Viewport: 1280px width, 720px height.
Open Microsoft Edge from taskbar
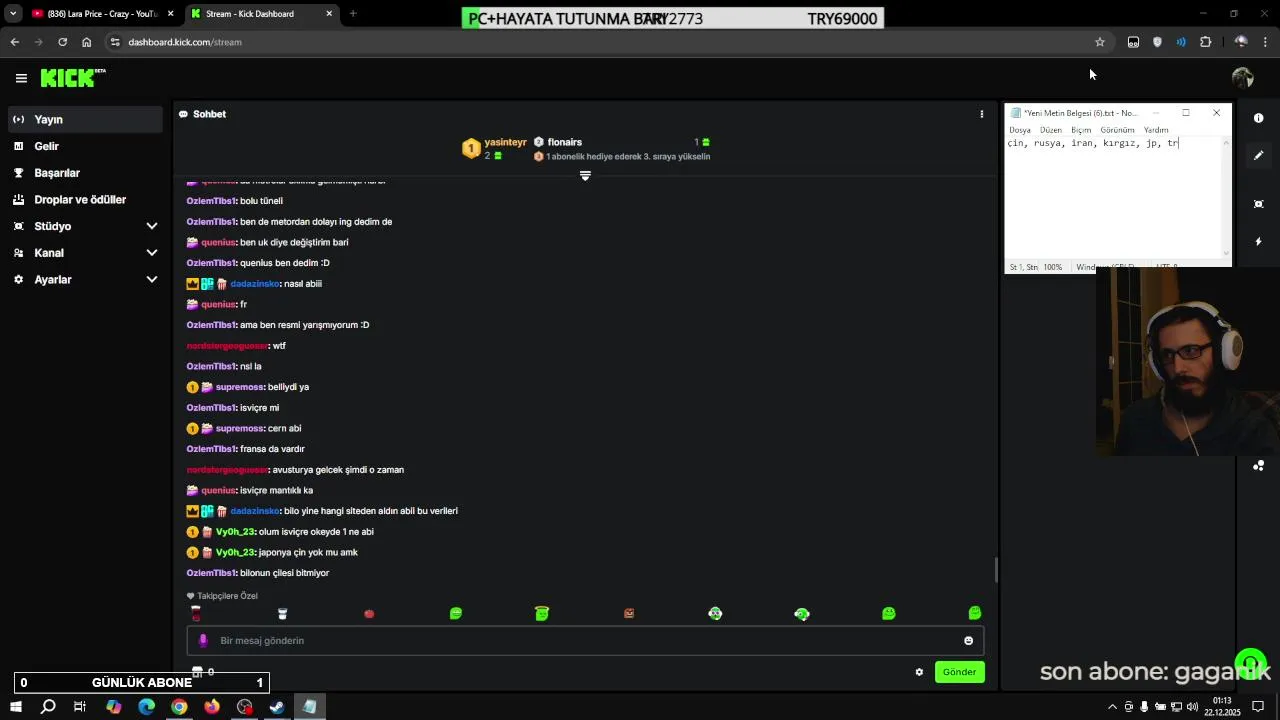[x=147, y=707]
